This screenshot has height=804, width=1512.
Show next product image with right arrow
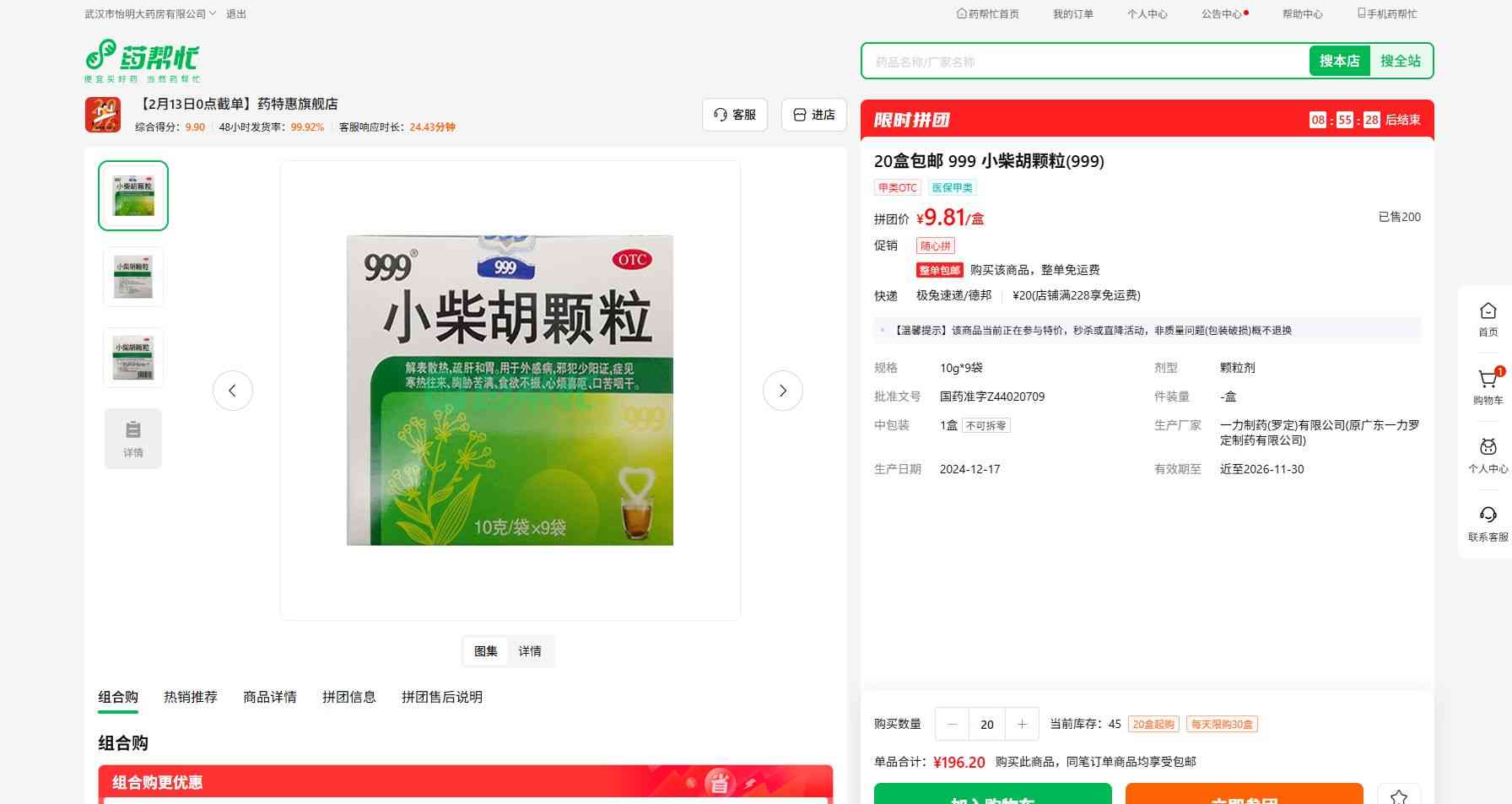pos(782,391)
